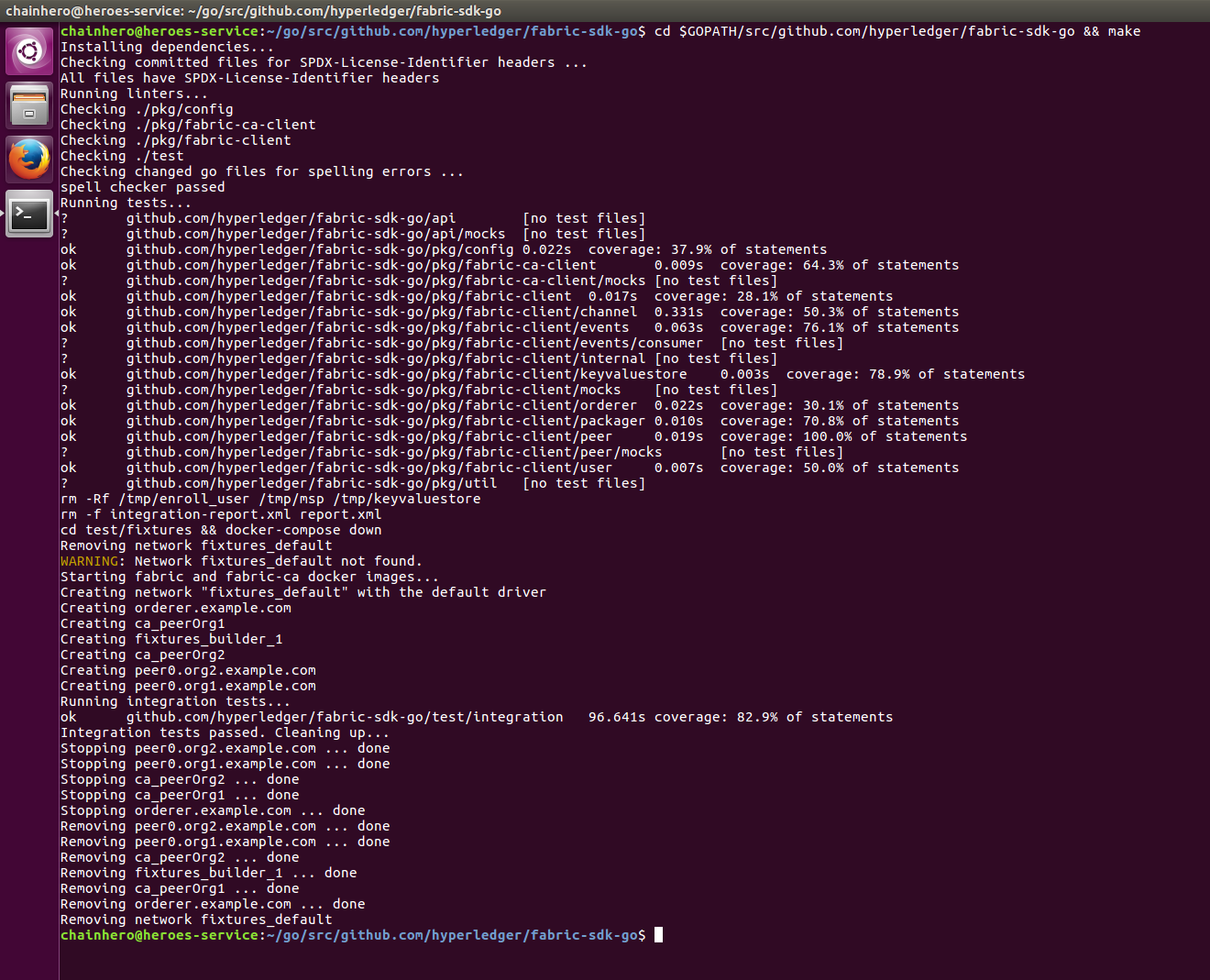Click 'Creating ca_peerOrg2' line

tap(142, 655)
